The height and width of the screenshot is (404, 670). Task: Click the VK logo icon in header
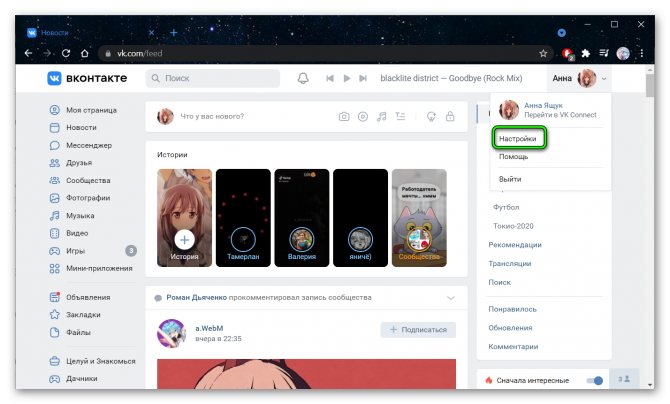54,78
